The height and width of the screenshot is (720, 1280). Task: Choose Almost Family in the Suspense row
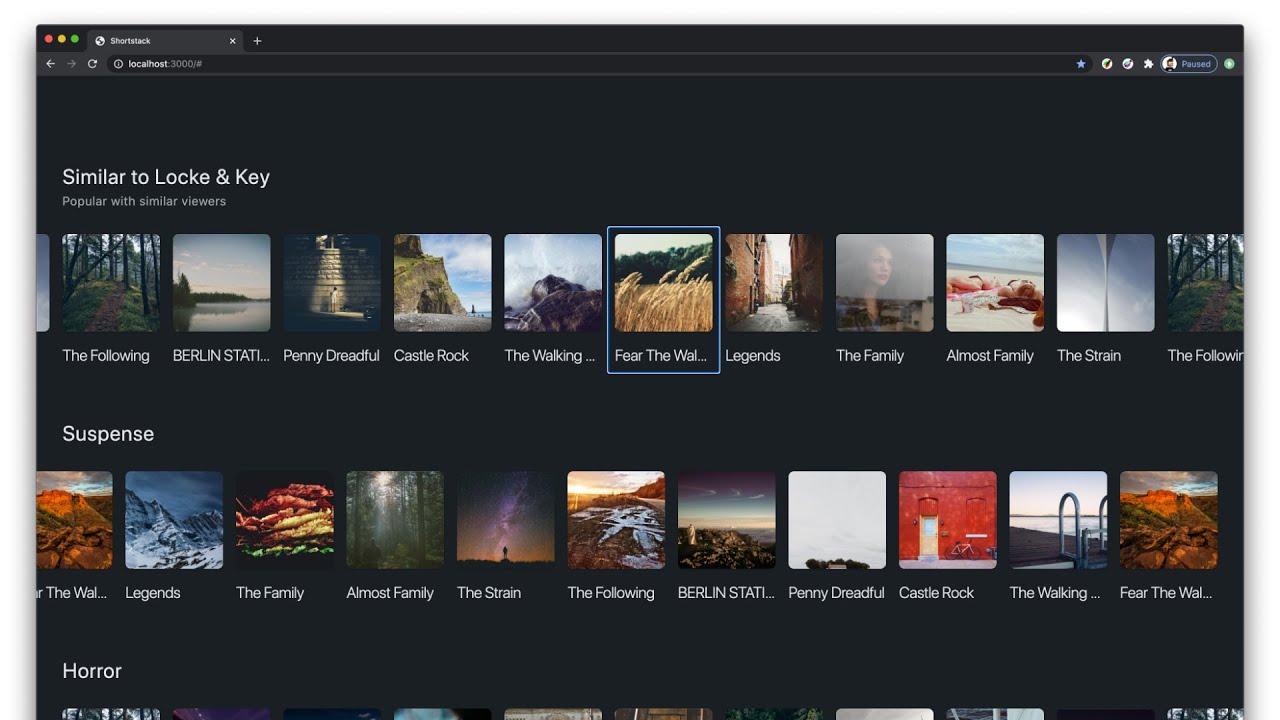tap(395, 537)
